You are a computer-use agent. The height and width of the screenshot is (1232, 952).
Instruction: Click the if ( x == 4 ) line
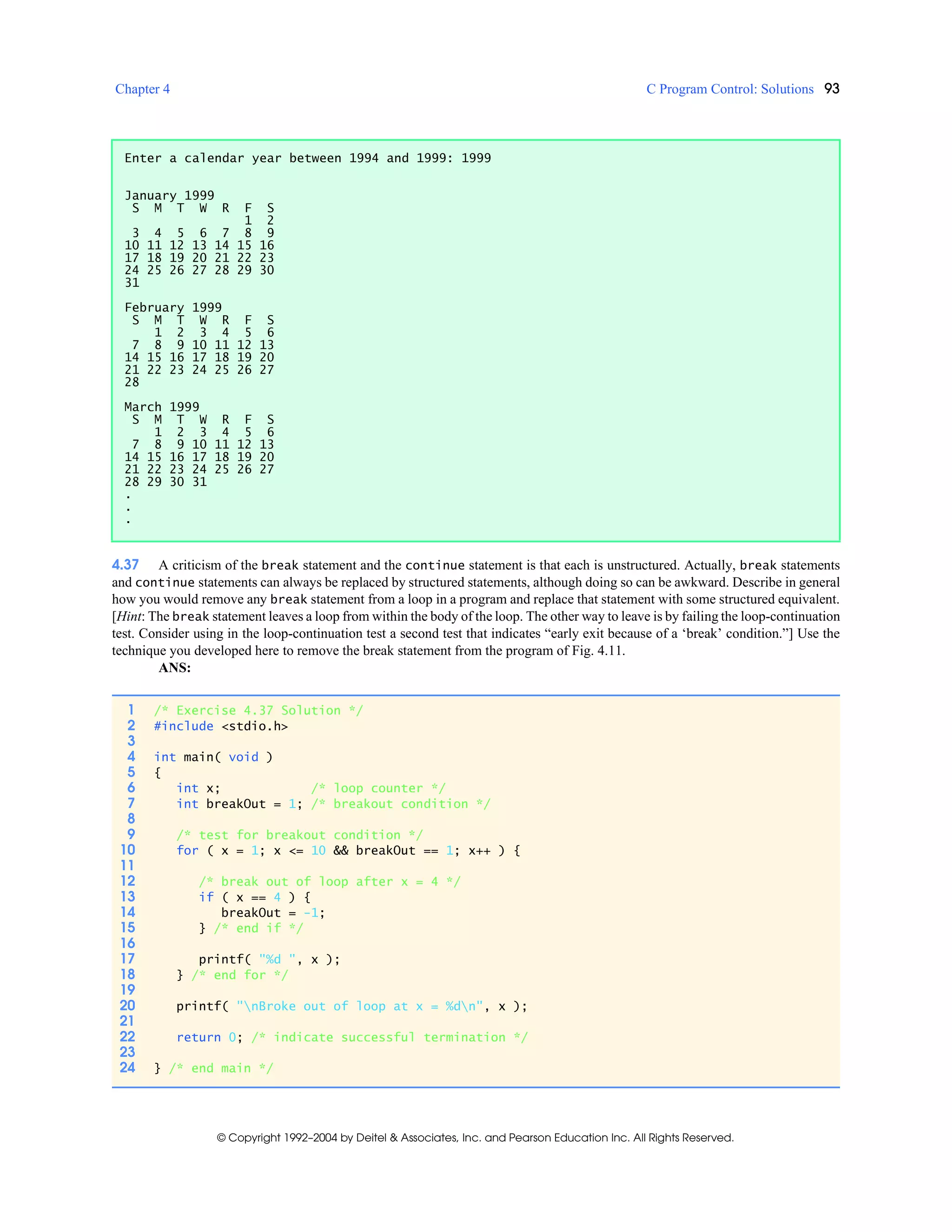pyautogui.click(x=254, y=897)
